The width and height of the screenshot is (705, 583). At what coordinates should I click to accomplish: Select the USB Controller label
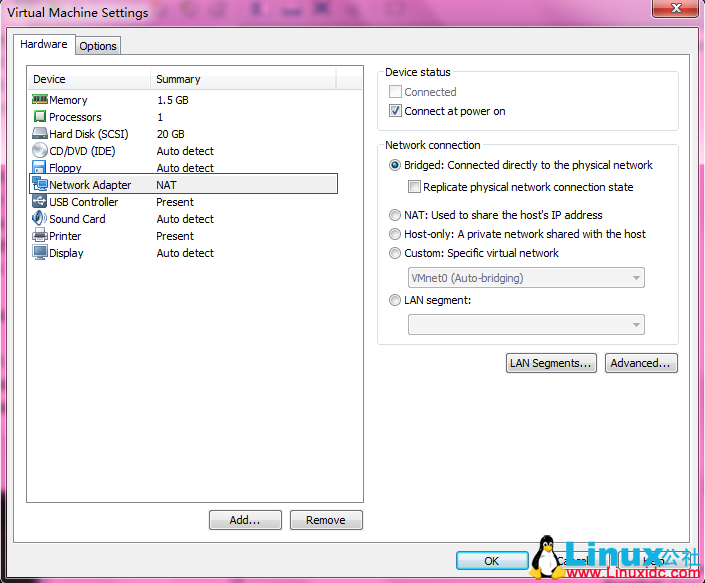pos(84,202)
